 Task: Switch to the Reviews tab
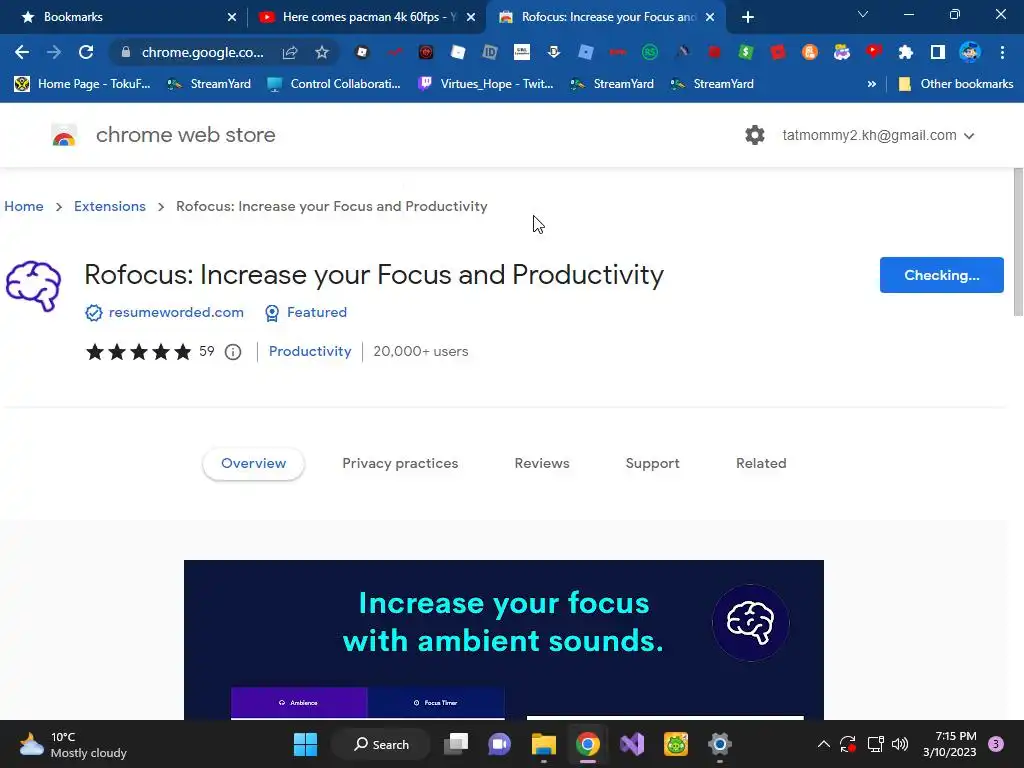pyautogui.click(x=542, y=463)
